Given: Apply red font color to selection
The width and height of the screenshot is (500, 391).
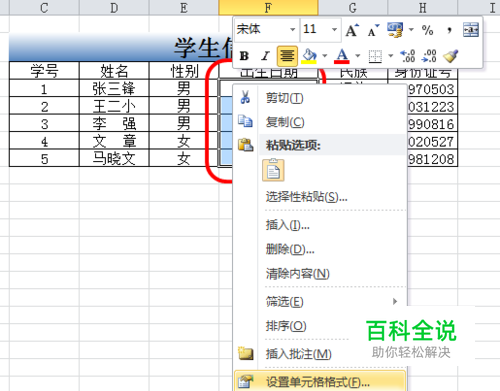Looking at the screenshot, I should [342, 56].
